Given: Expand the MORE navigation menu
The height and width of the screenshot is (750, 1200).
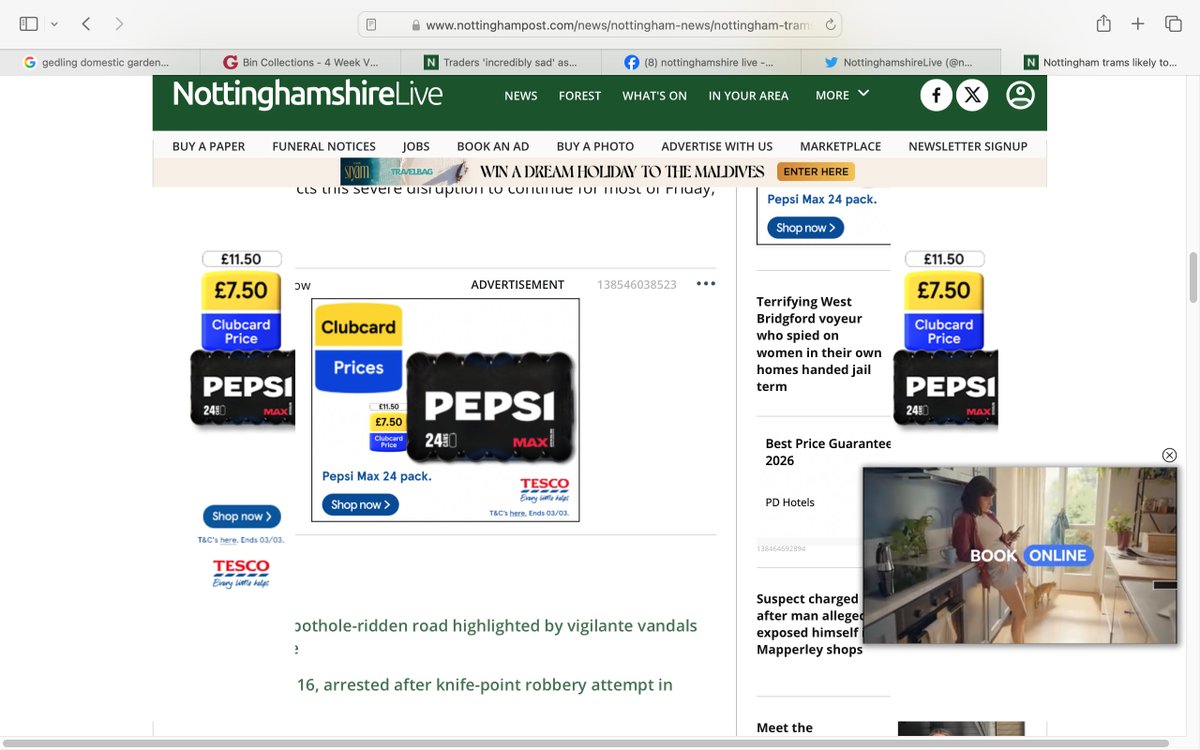Looking at the screenshot, I should (x=842, y=95).
